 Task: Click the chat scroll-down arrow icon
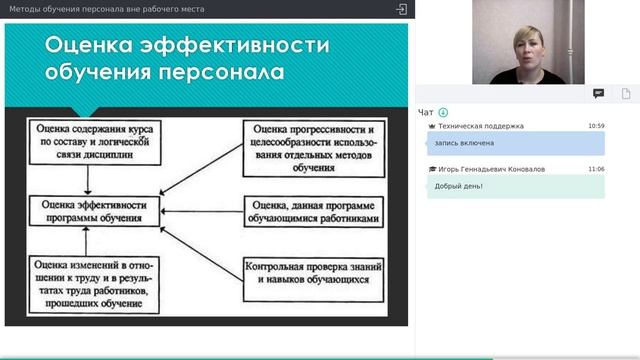tap(443, 112)
